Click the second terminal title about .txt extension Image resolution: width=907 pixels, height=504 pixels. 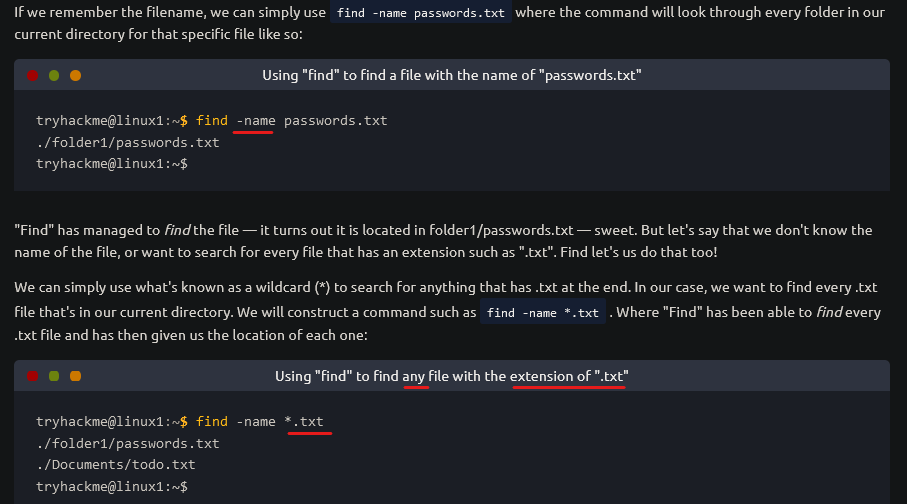click(452, 376)
